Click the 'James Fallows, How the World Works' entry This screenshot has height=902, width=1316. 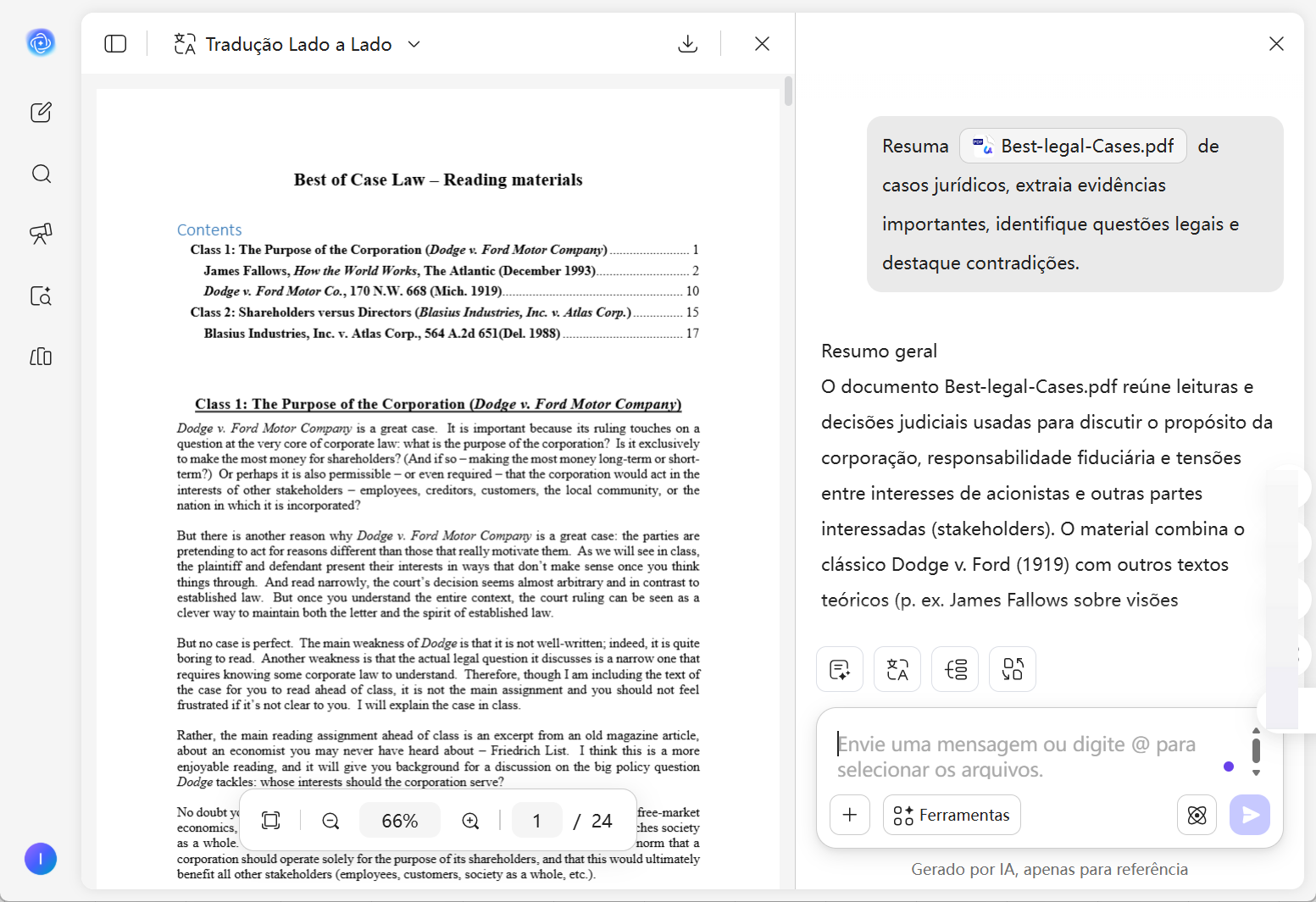pyautogui.click(x=451, y=271)
